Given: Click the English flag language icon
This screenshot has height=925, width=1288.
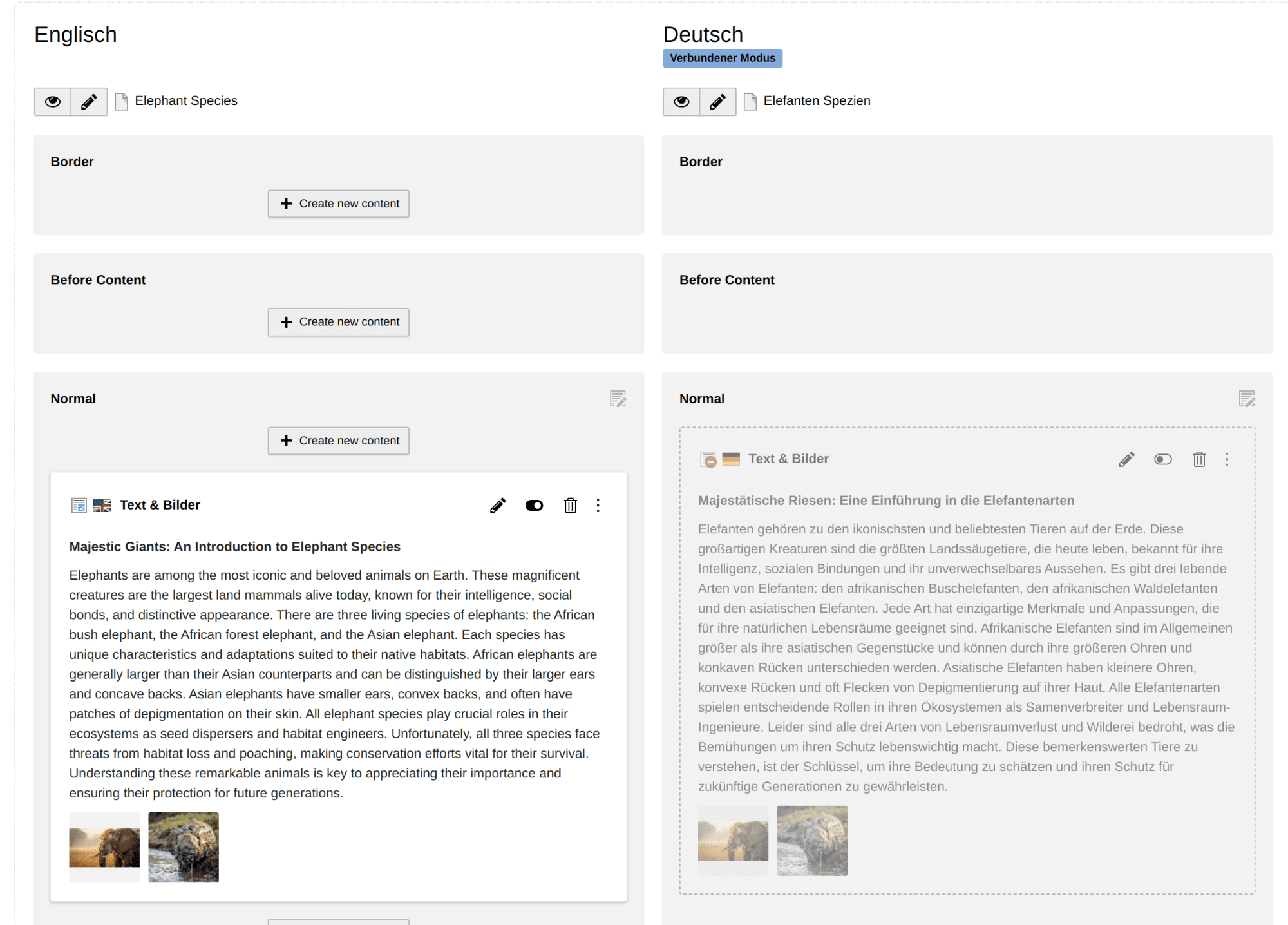Looking at the screenshot, I should point(102,506).
